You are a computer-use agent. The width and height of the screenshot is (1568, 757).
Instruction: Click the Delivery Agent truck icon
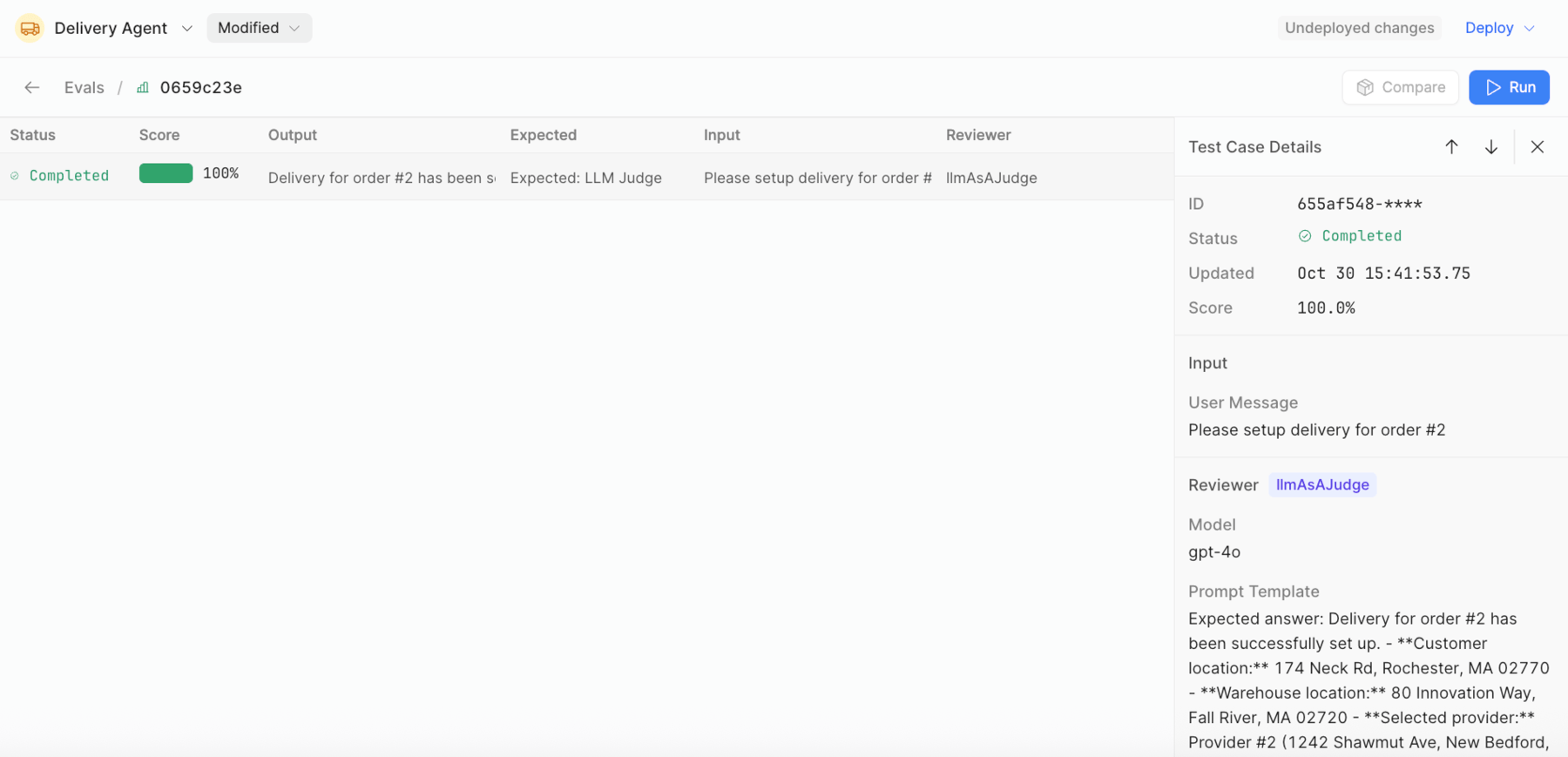tap(30, 29)
